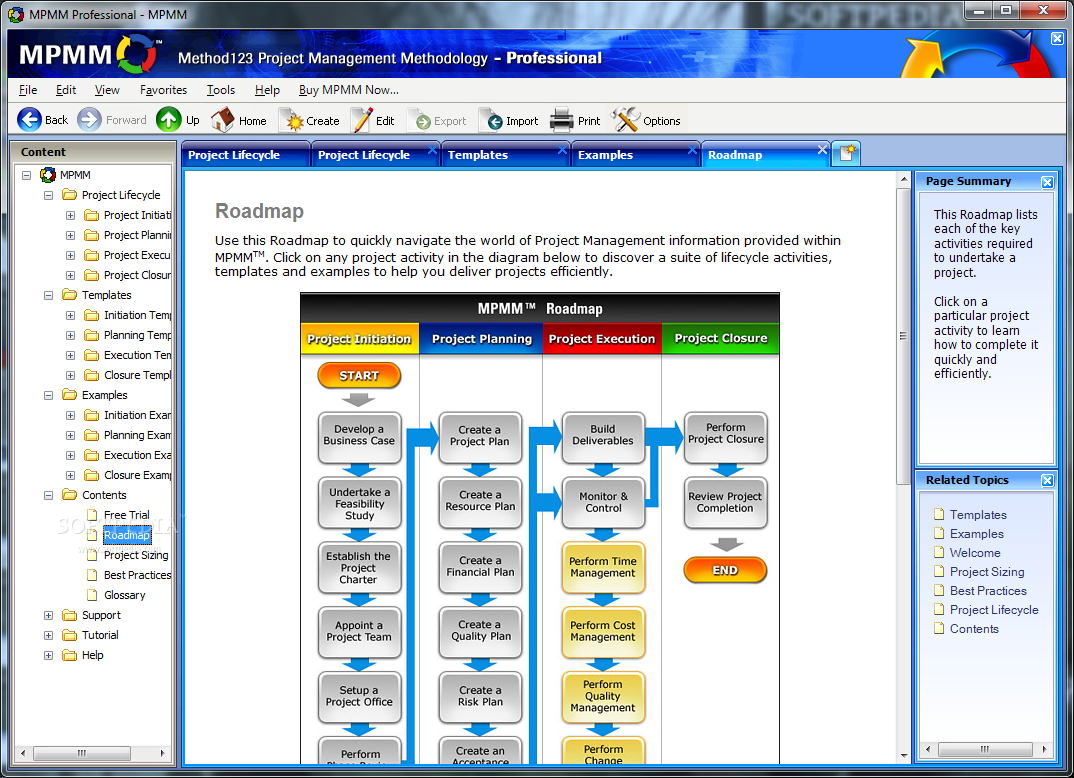Click Contents page icon in Related Topics
The width and height of the screenshot is (1074, 778).
click(939, 629)
